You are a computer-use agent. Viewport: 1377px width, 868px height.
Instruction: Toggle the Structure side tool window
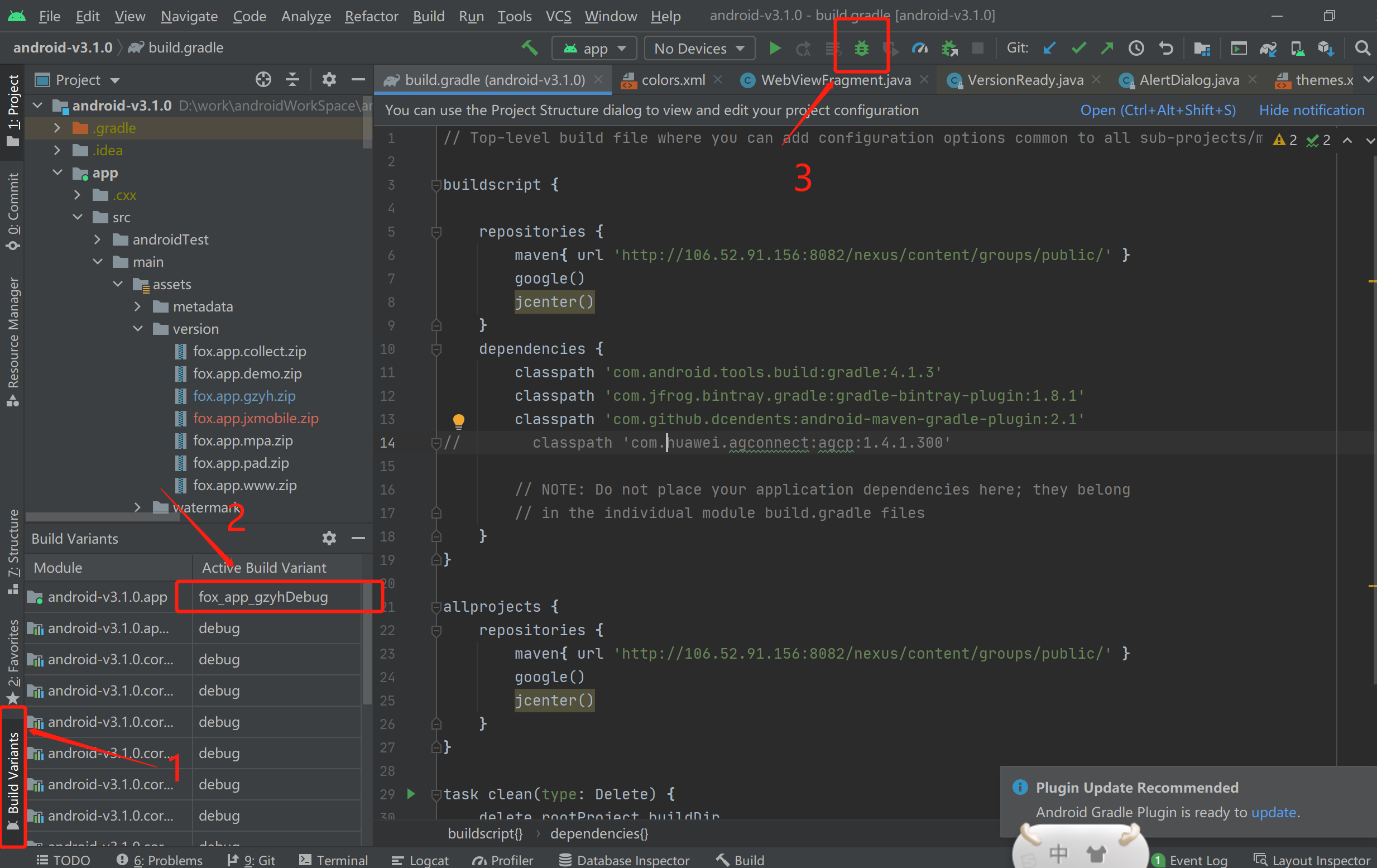13,550
